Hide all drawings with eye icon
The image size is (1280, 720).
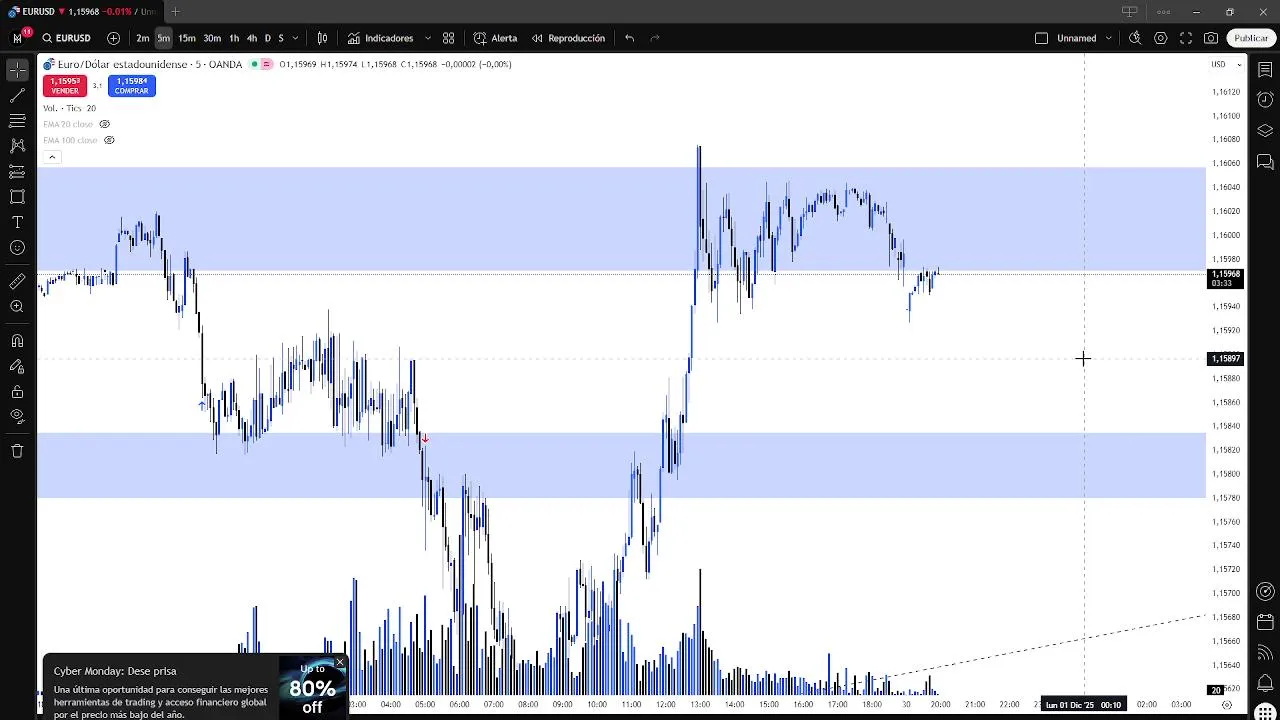tap(17, 417)
